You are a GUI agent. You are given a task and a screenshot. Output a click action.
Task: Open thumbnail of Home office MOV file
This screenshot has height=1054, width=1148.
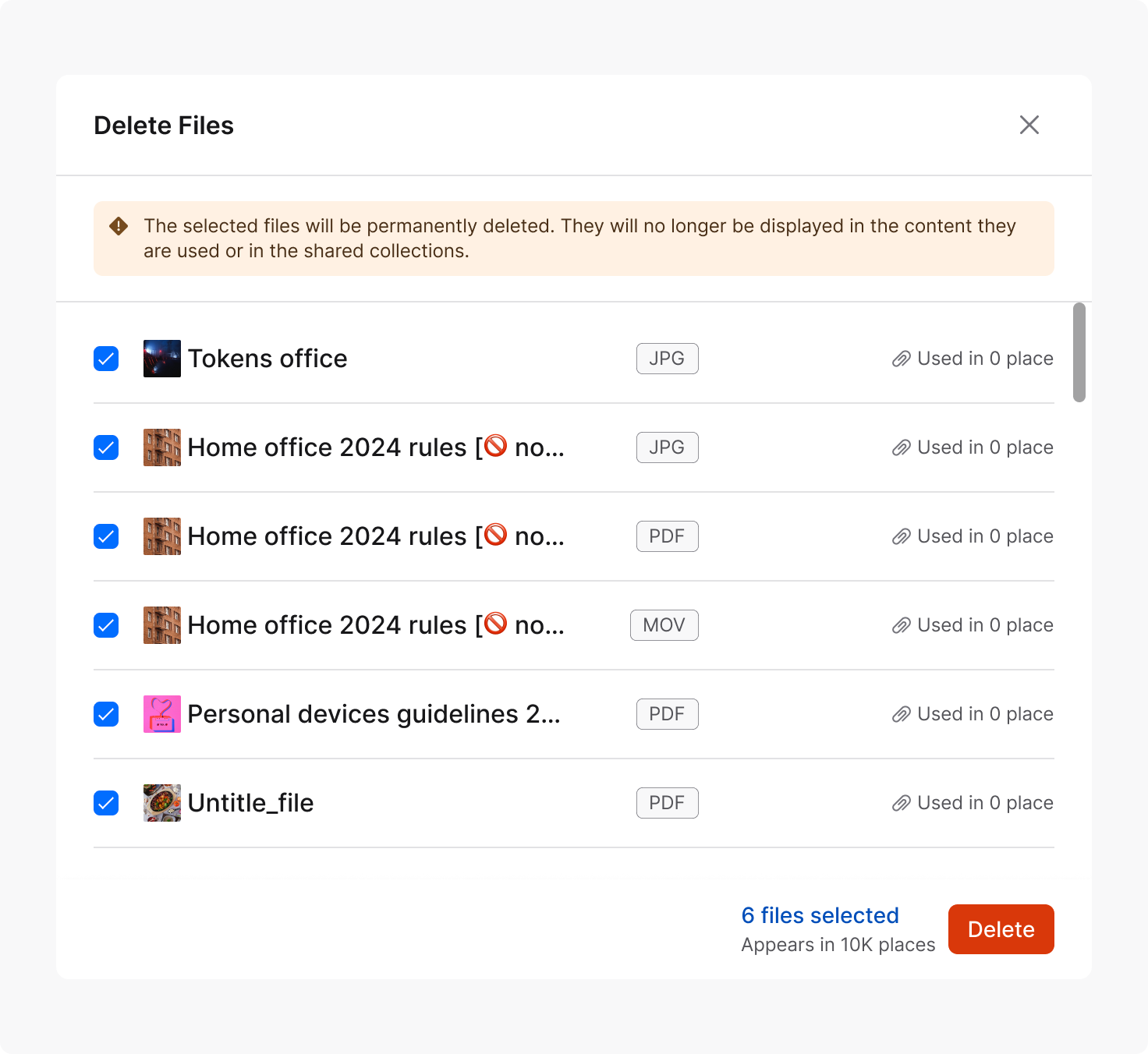tap(162, 625)
